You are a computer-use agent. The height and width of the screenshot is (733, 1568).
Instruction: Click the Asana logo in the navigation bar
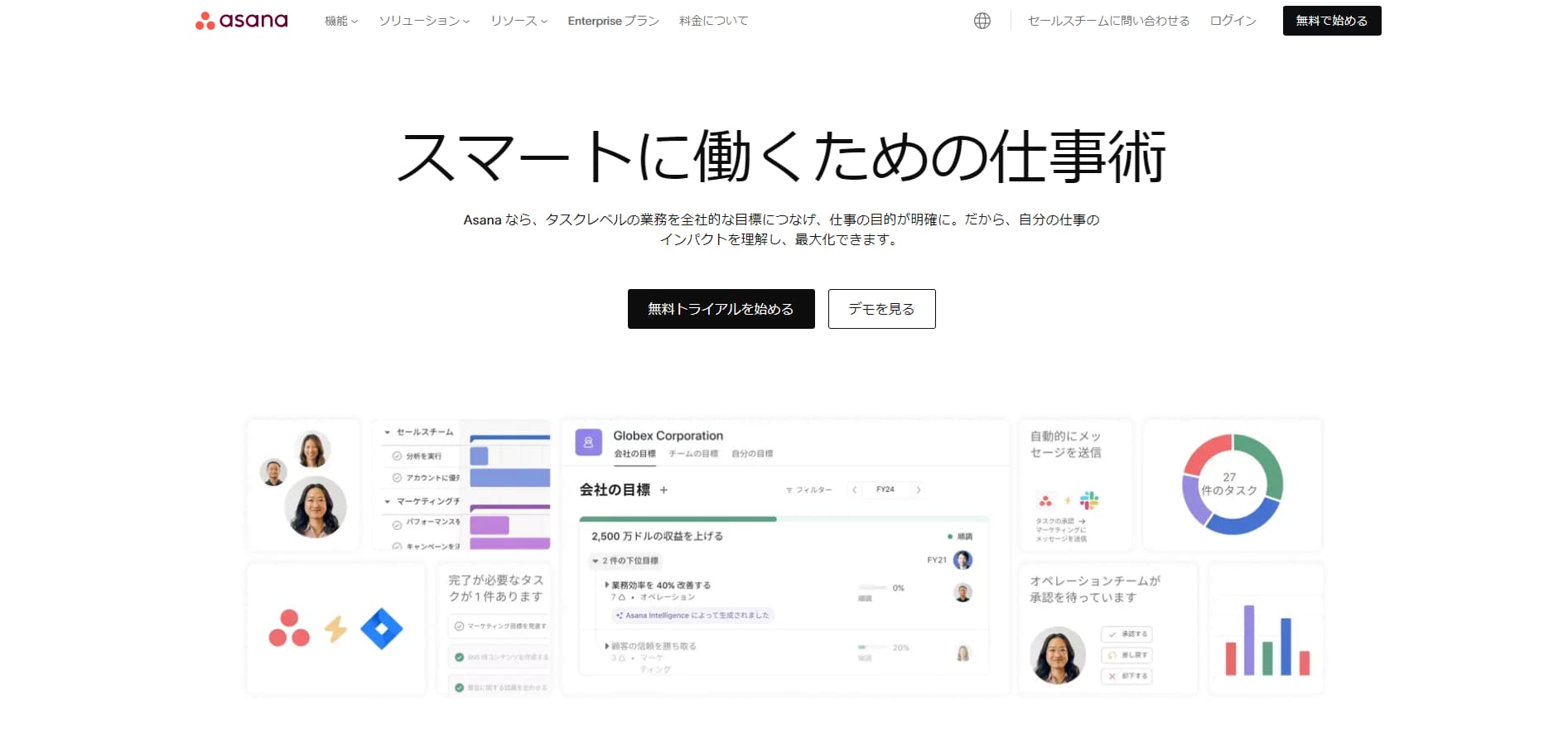point(241,21)
